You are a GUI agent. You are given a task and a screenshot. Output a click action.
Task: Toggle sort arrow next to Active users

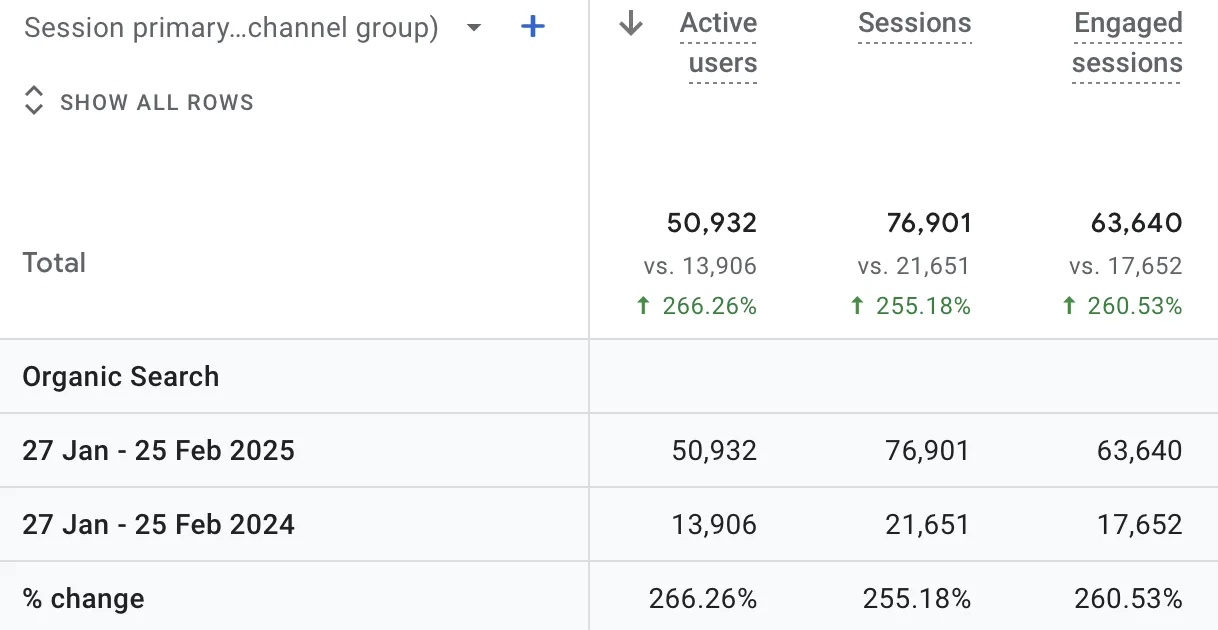tap(630, 23)
